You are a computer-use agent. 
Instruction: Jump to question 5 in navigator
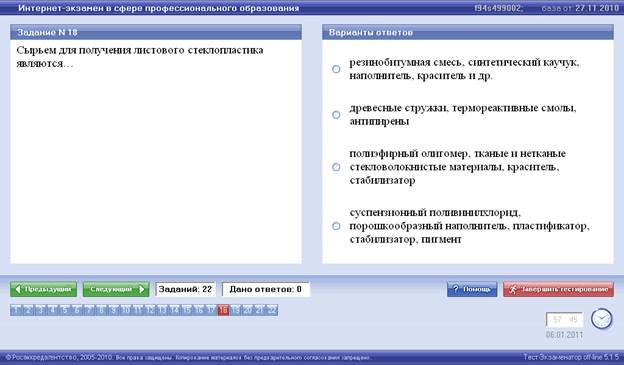pyautogui.click(x=65, y=310)
